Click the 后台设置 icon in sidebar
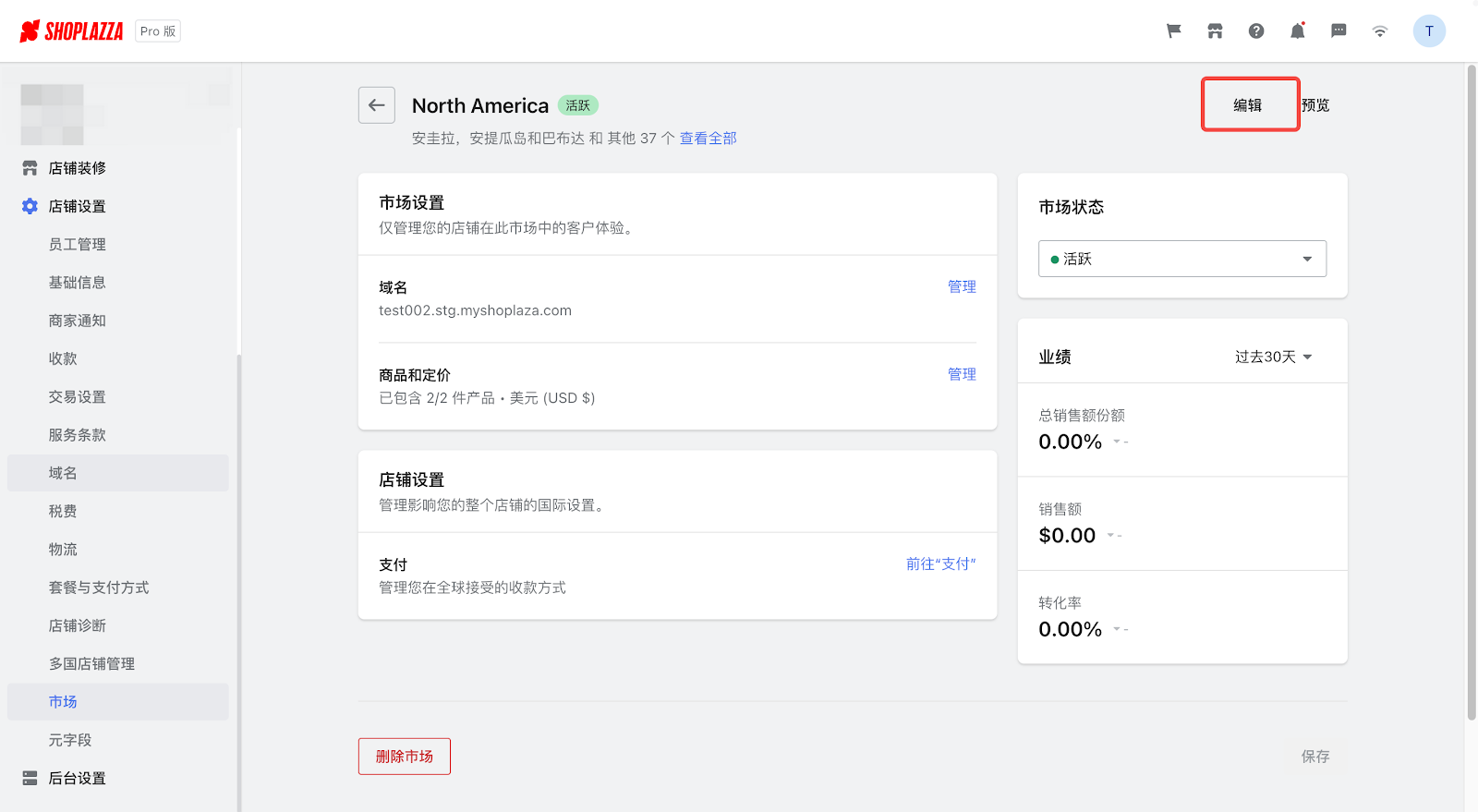The height and width of the screenshot is (812, 1478). pyautogui.click(x=30, y=778)
